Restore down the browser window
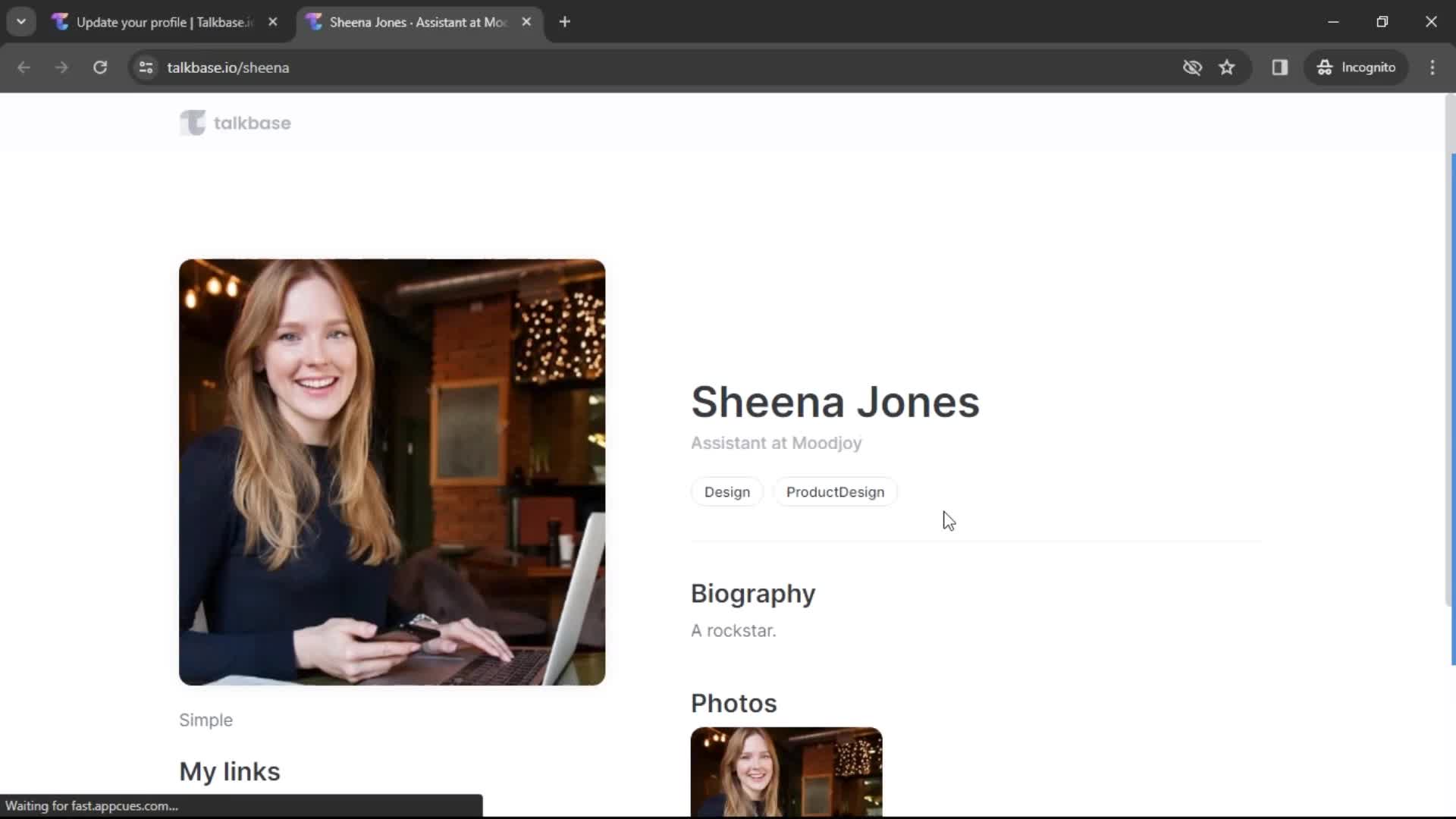 pyautogui.click(x=1382, y=22)
